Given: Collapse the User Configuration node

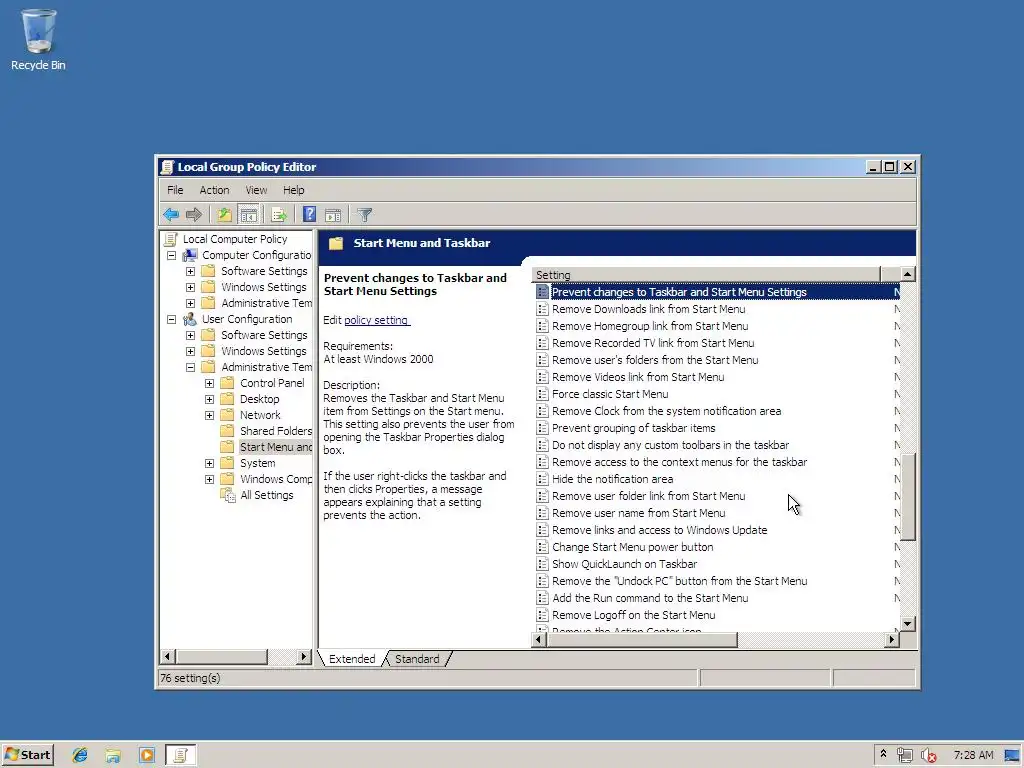Looking at the screenshot, I should [x=171, y=319].
